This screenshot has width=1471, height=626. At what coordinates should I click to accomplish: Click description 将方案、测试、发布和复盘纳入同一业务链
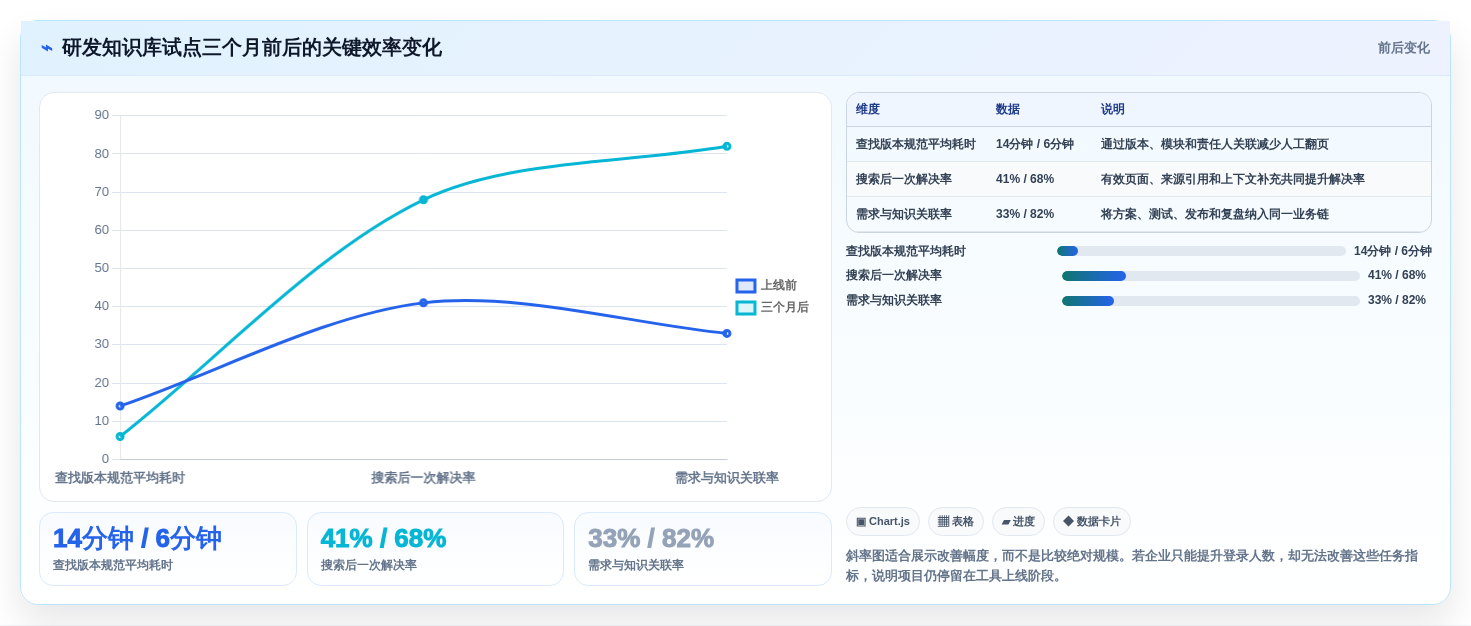[x=1215, y=214]
